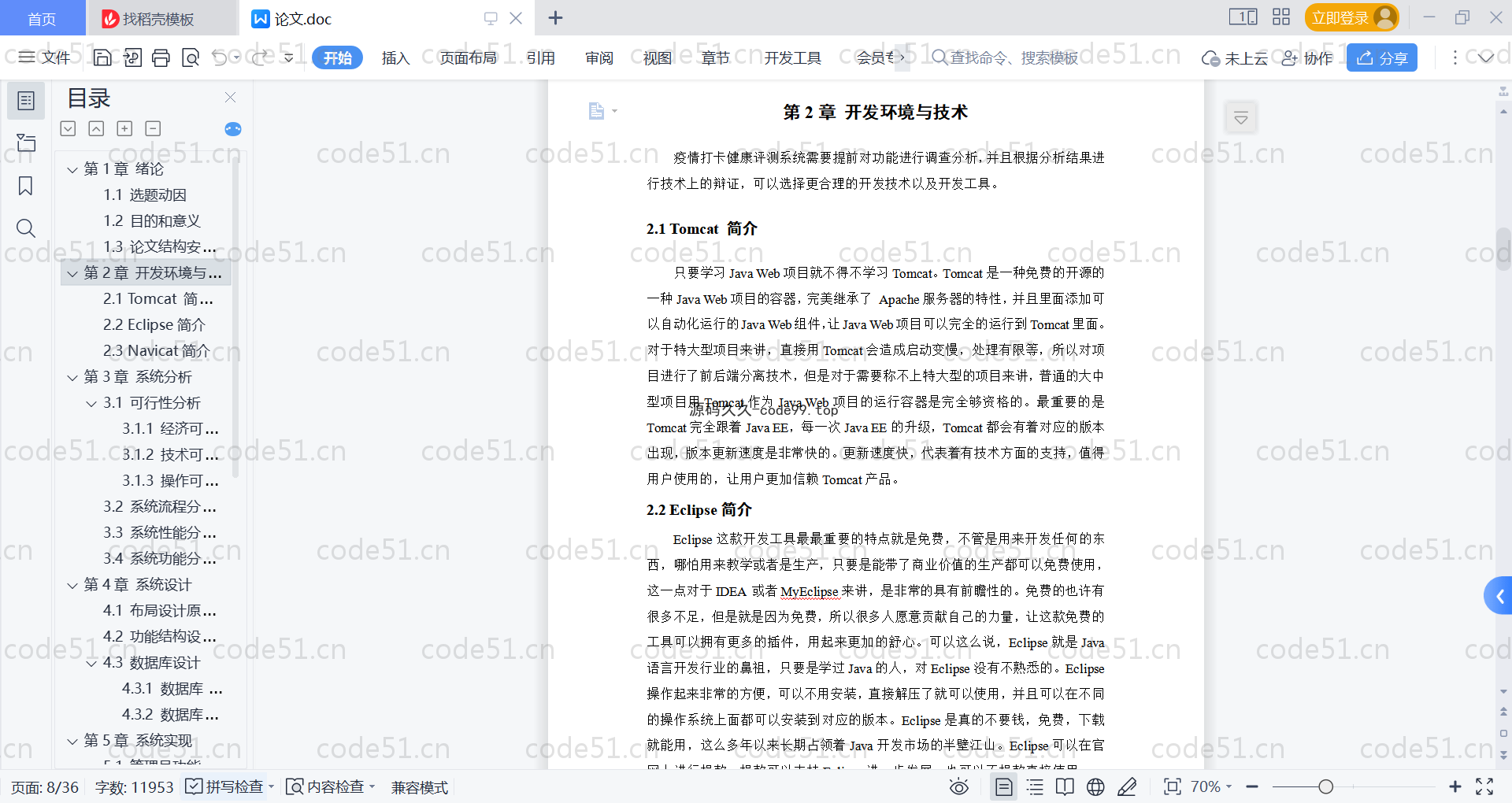This screenshot has height=803, width=1512.
Task: Collapse 第5章 系统实现 tree node
Action: pos(72,741)
